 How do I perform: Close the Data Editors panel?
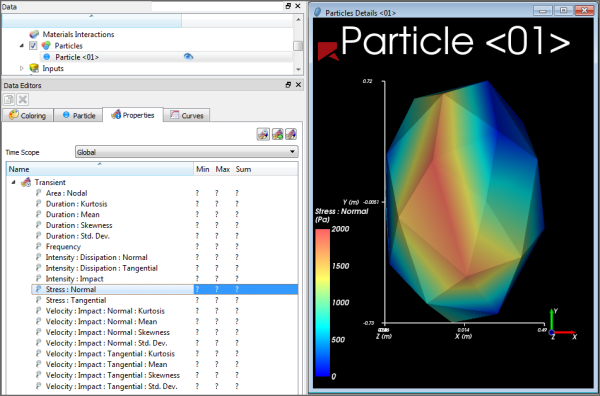tap(298, 85)
